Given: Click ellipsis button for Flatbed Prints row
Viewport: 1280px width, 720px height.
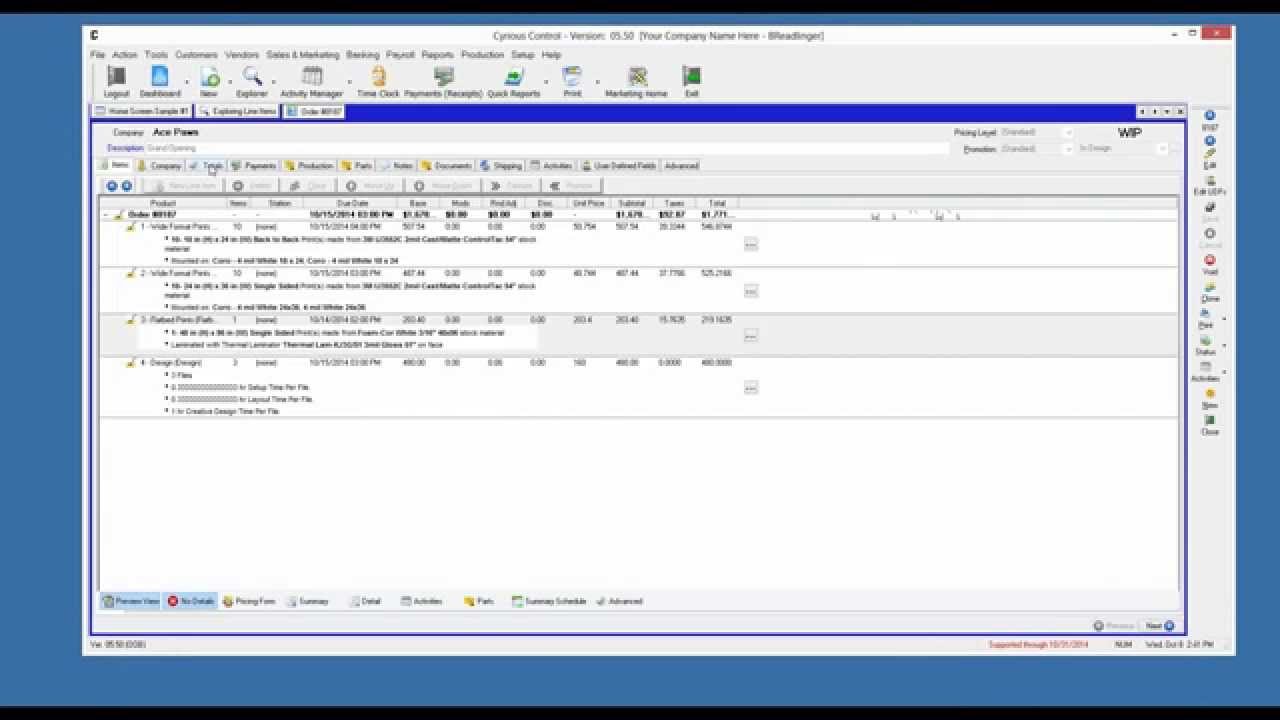Looking at the screenshot, I should coord(751,335).
